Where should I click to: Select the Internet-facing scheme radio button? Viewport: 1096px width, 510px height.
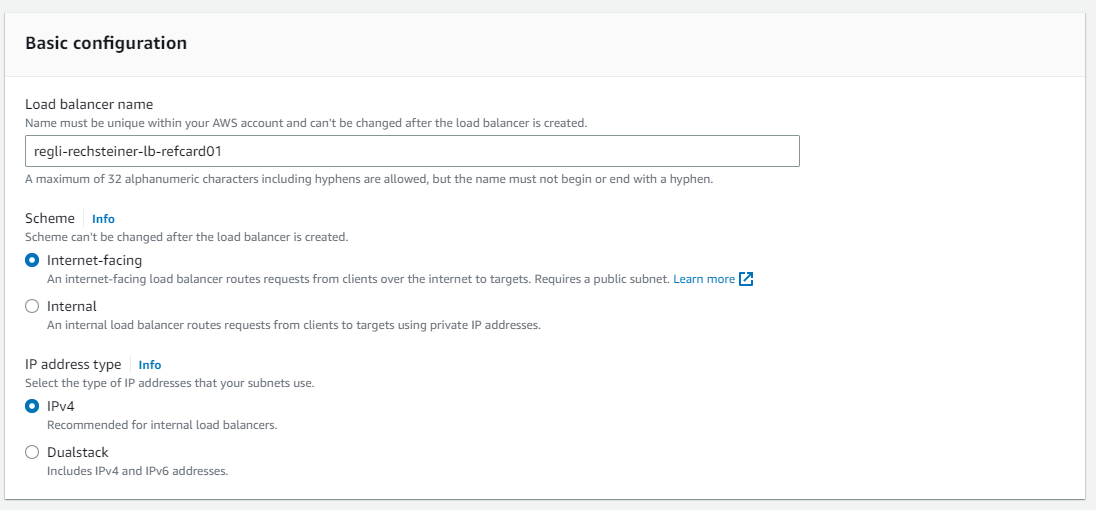[32, 261]
